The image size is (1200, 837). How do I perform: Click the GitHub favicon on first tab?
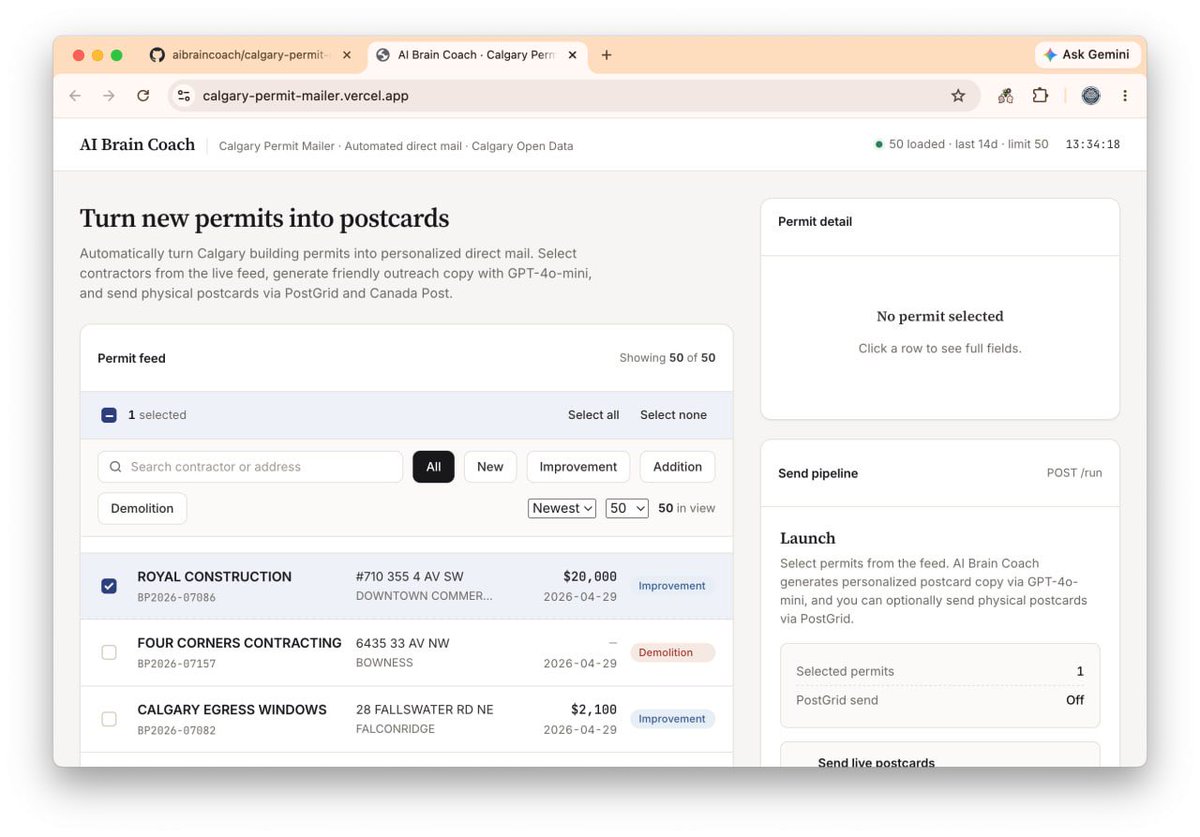pos(157,55)
